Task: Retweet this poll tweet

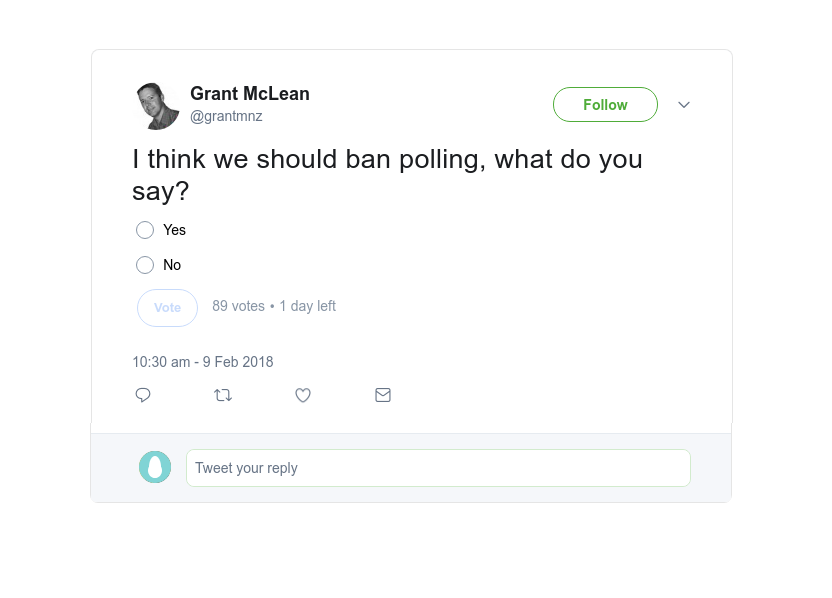Action: (x=223, y=395)
